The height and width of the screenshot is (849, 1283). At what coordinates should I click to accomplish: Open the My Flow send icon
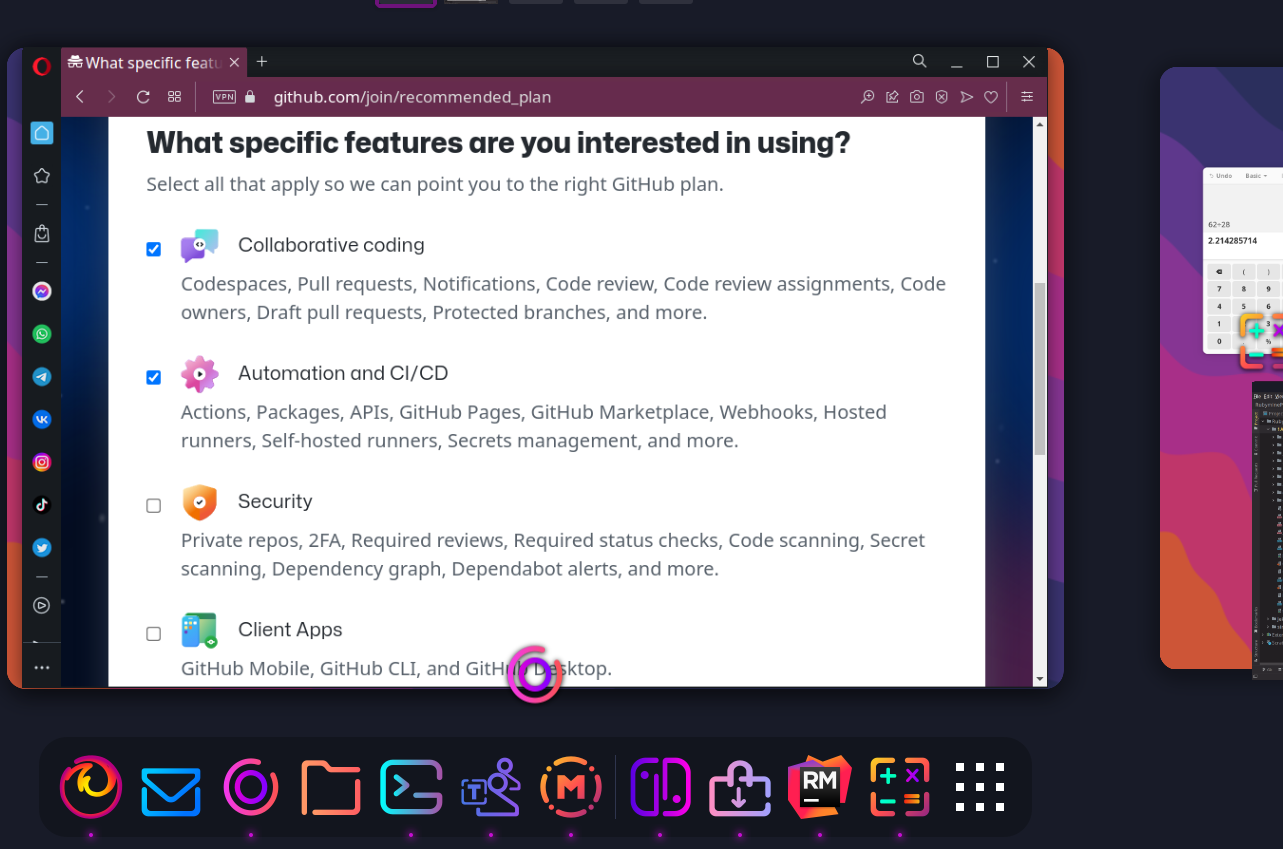click(x=966, y=97)
